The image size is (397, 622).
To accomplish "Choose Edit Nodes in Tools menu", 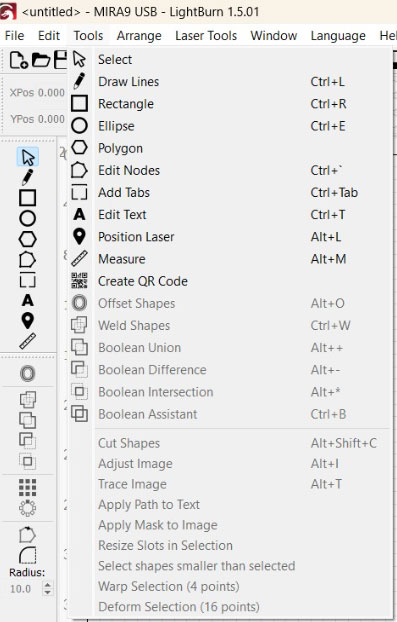I will tap(229, 171).
